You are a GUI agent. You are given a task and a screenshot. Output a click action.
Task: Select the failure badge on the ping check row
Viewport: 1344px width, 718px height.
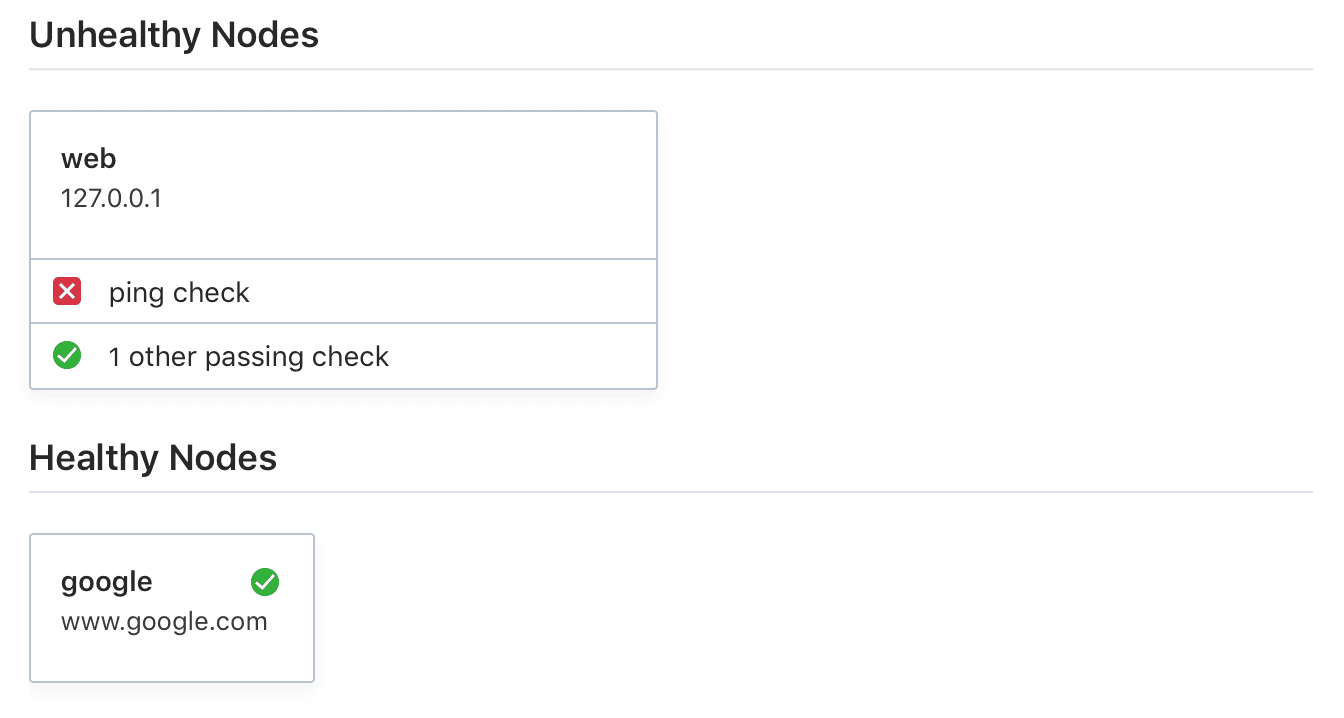(66, 291)
